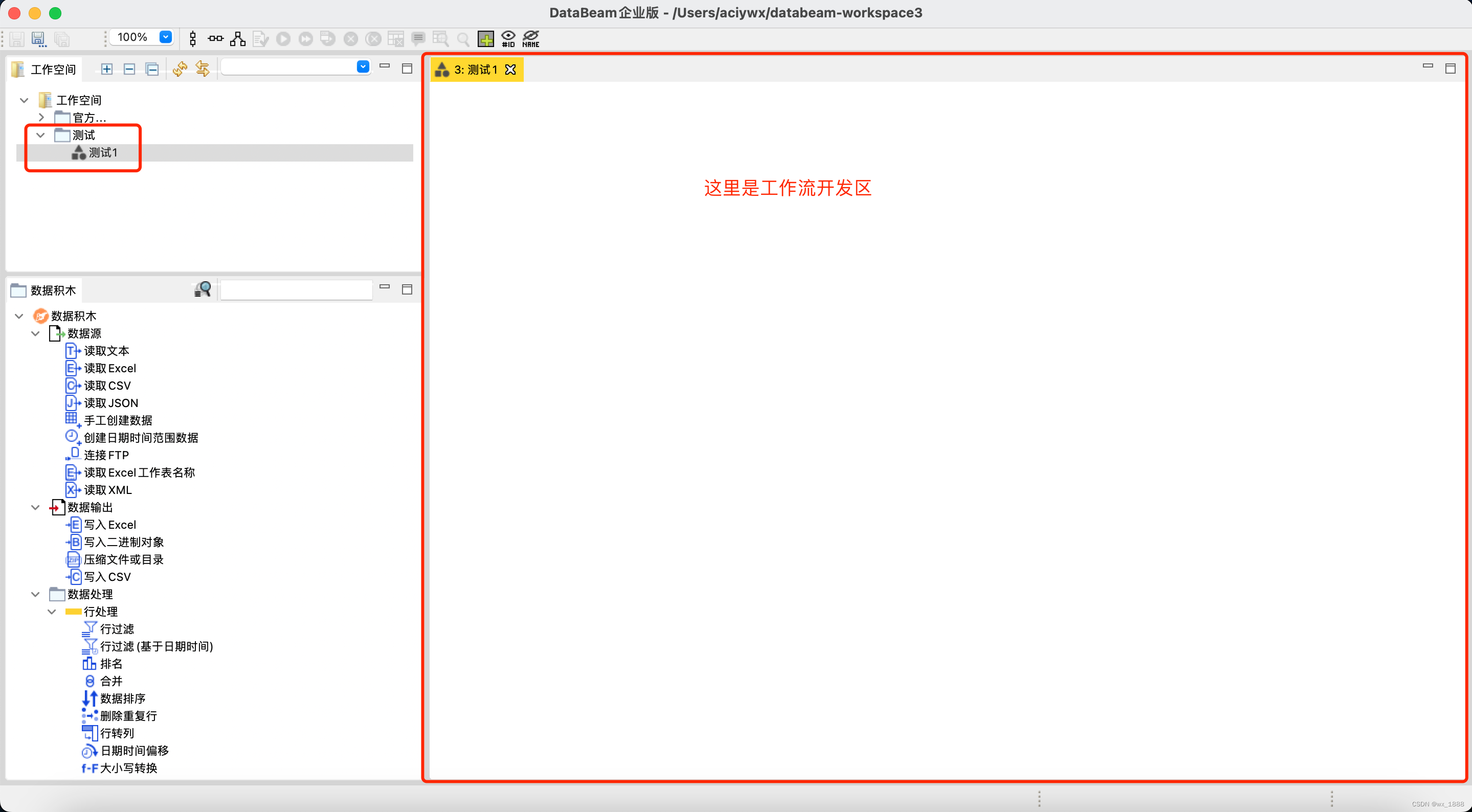Switch to the 工作空间 panel tab
1472x812 pixels.
click(x=44, y=69)
